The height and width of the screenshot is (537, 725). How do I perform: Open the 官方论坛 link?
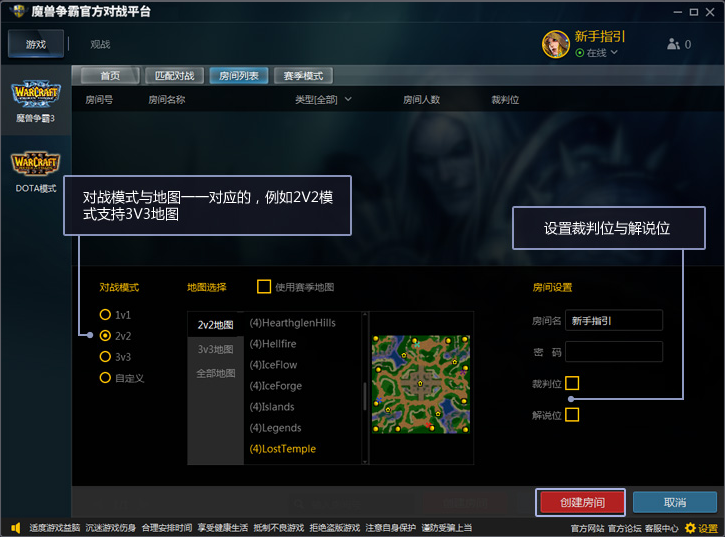point(625,528)
